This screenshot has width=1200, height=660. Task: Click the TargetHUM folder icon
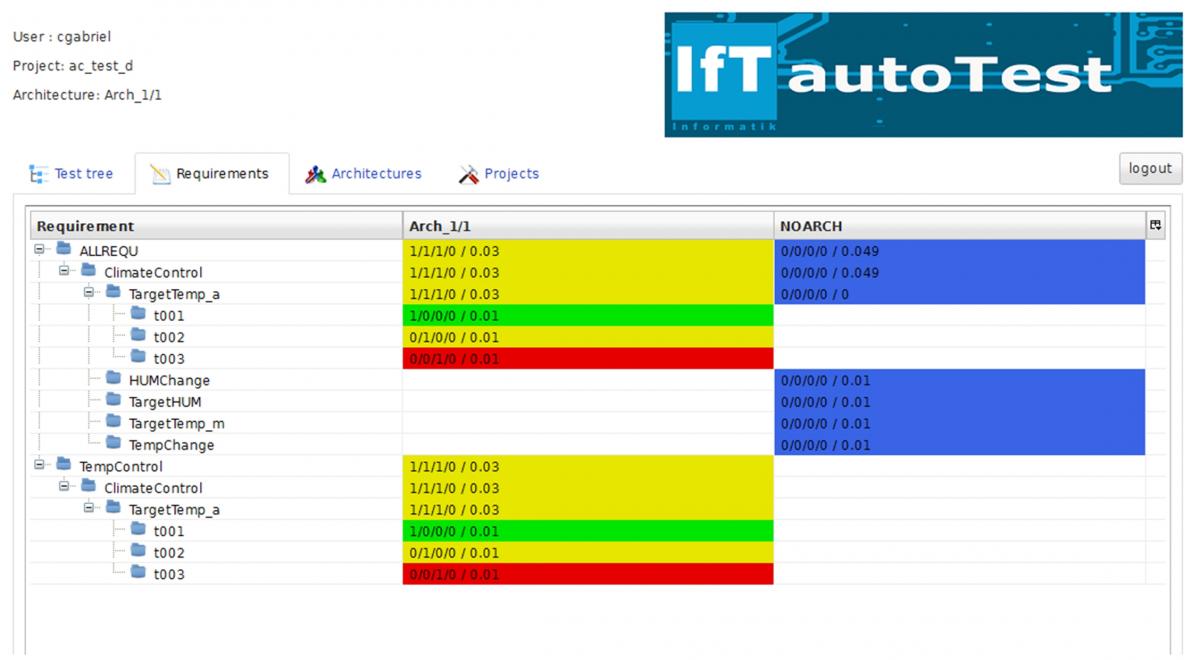(x=113, y=401)
